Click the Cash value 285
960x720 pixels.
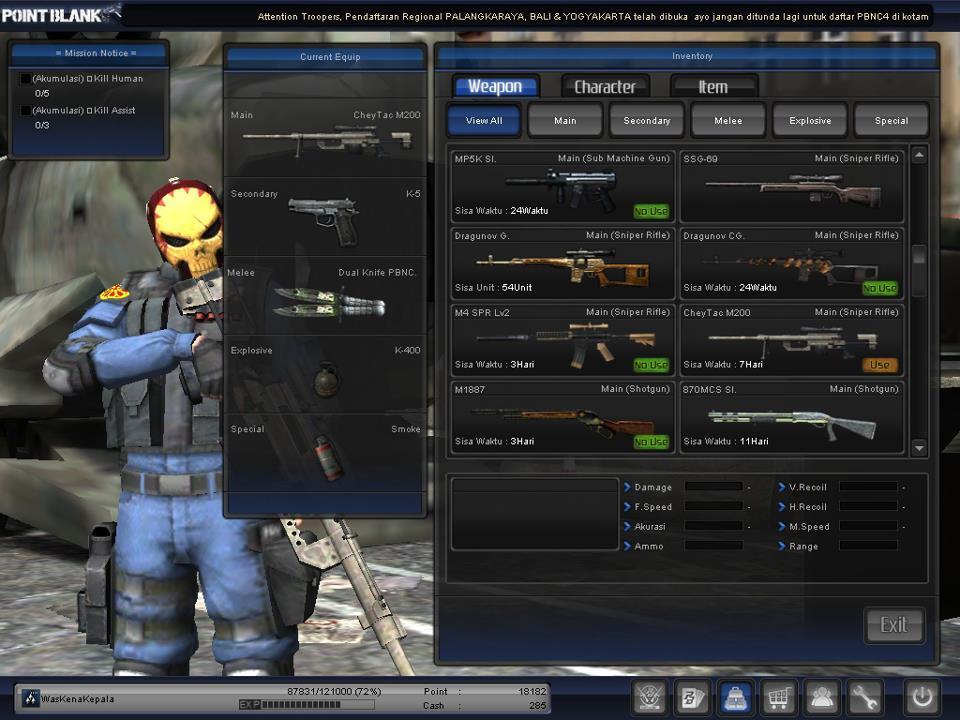(538, 705)
